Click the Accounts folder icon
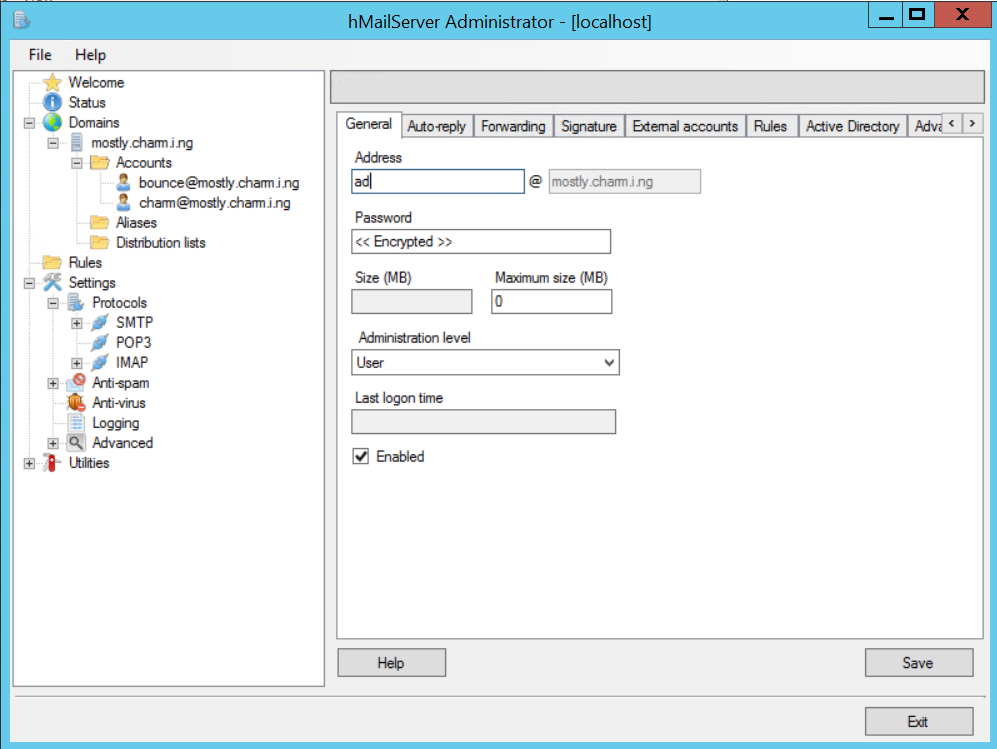The width and height of the screenshot is (997, 749). [x=100, y=163]
